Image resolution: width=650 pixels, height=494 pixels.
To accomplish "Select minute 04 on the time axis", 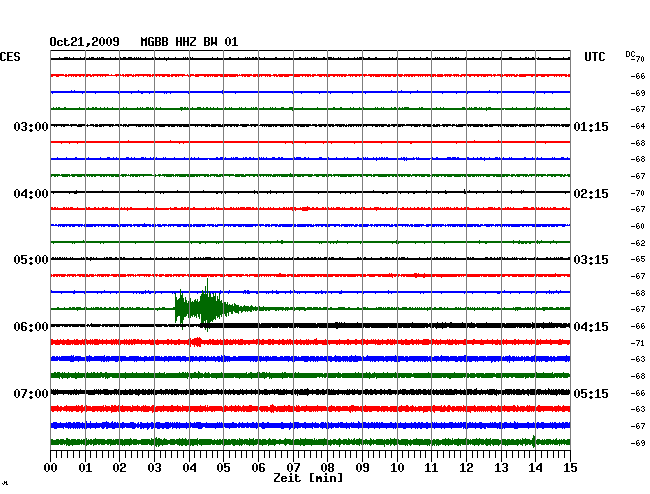I will pyautogui.click(x=189, y=467).
